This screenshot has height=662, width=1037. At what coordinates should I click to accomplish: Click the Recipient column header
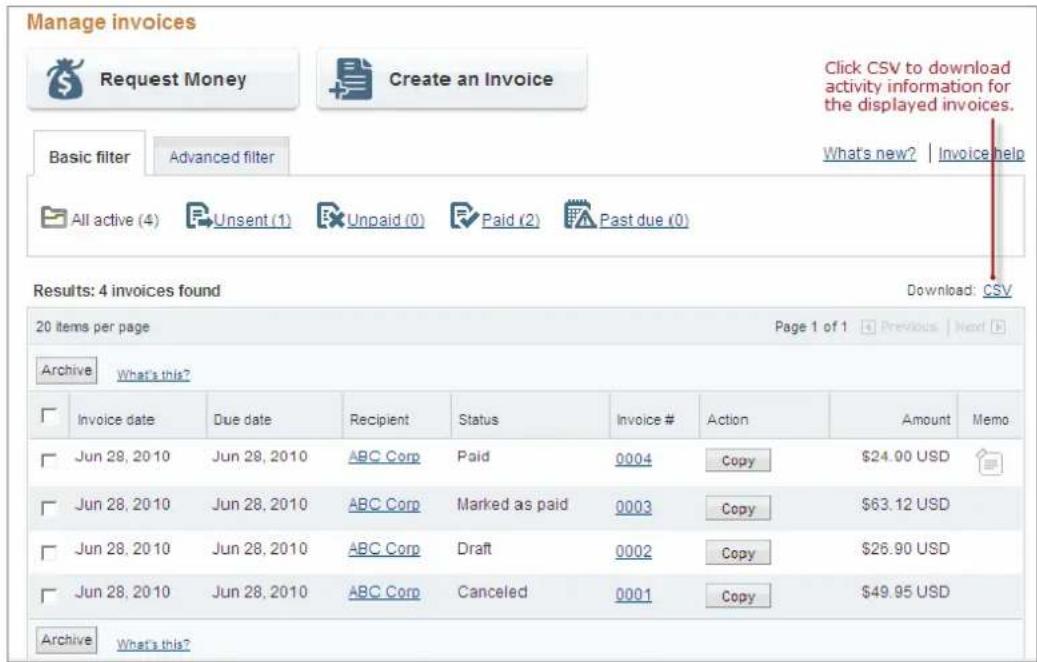[x=380, y=420]
